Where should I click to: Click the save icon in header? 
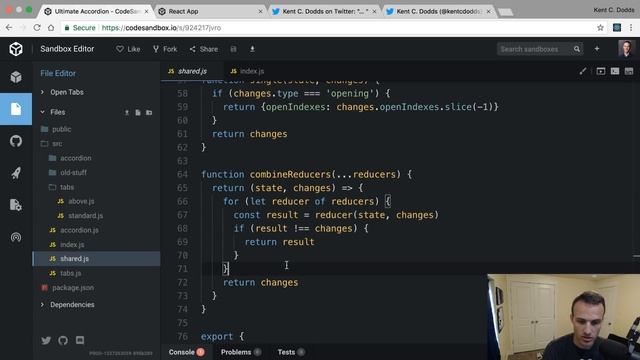click(233, 49)
